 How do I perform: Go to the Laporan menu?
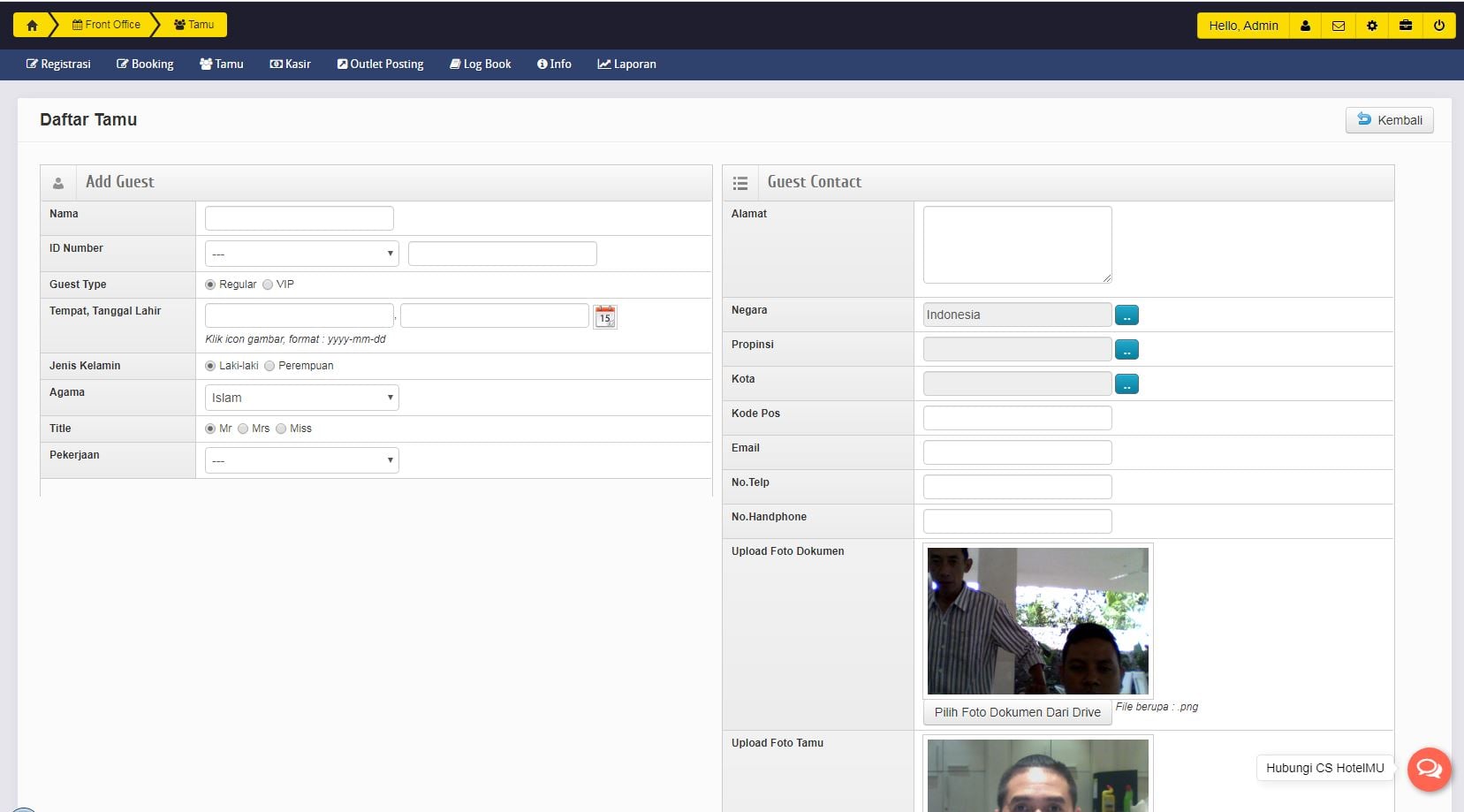(626, 65)
